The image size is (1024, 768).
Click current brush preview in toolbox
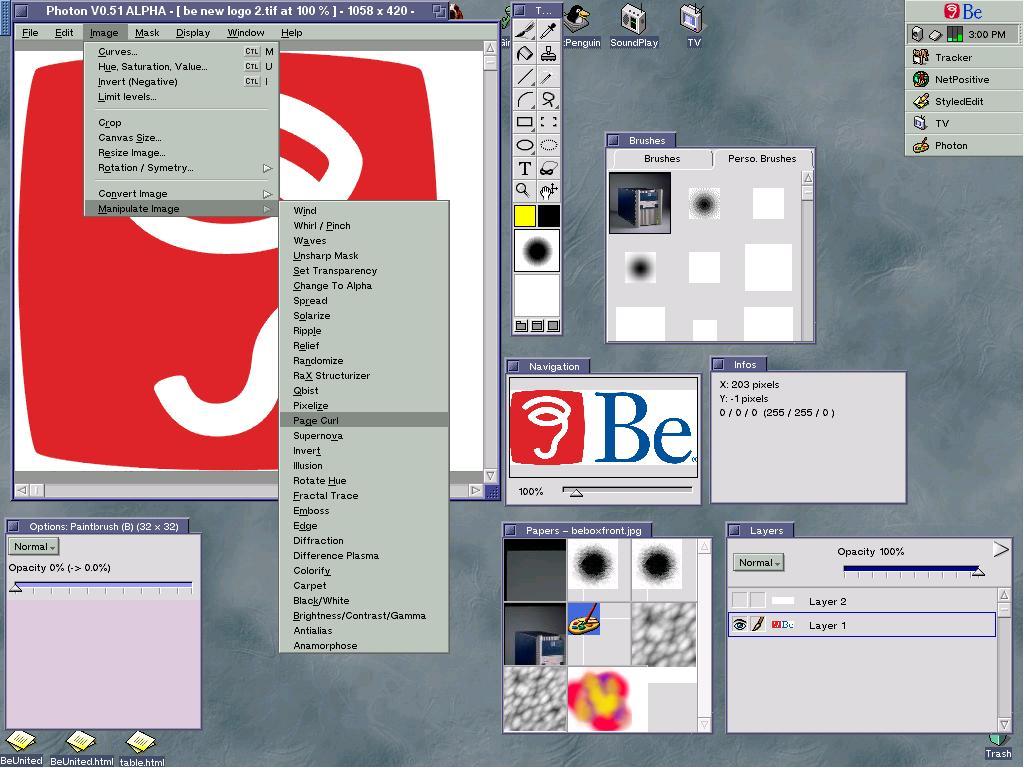tap(537, 250)
